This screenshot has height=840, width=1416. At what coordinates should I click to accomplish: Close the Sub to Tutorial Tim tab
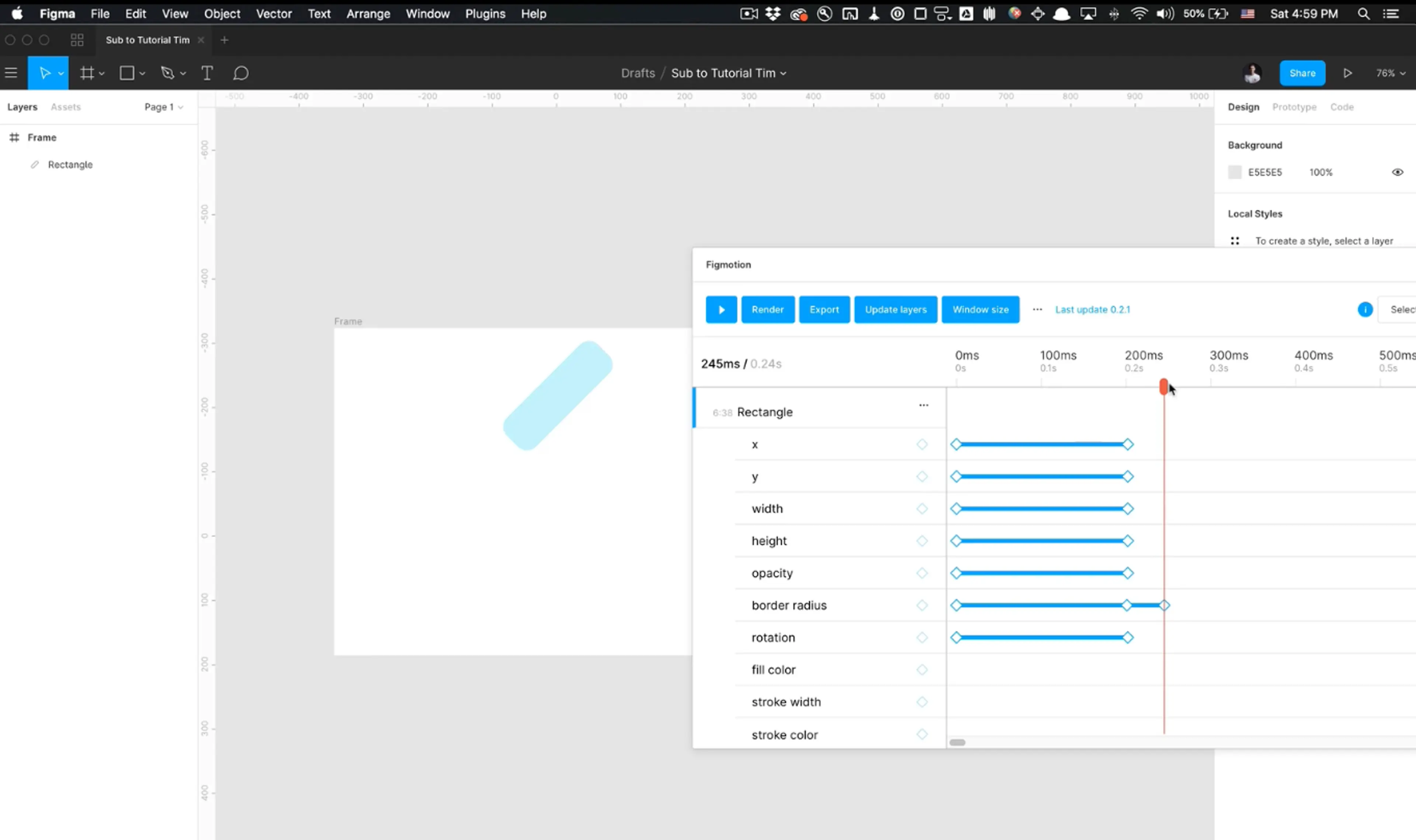point(200,39)
